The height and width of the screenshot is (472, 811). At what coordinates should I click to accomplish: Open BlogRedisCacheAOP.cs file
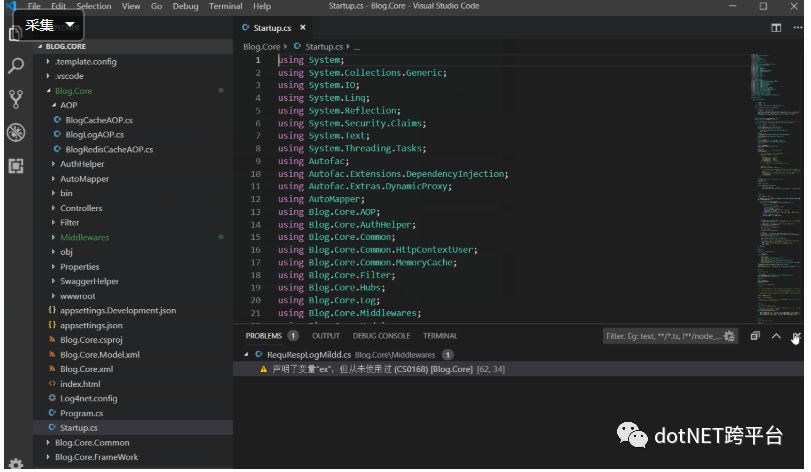tap(109, 149)
